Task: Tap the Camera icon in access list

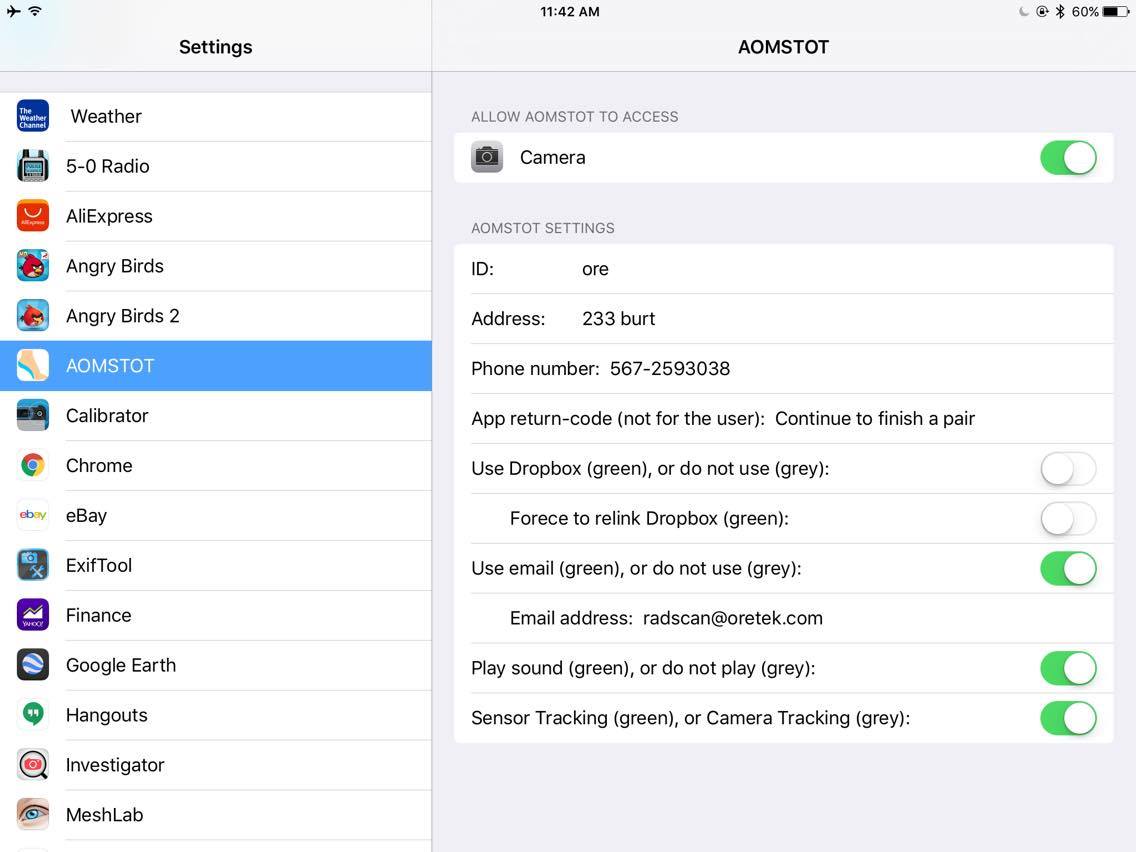Action: (x=487, y=157)
